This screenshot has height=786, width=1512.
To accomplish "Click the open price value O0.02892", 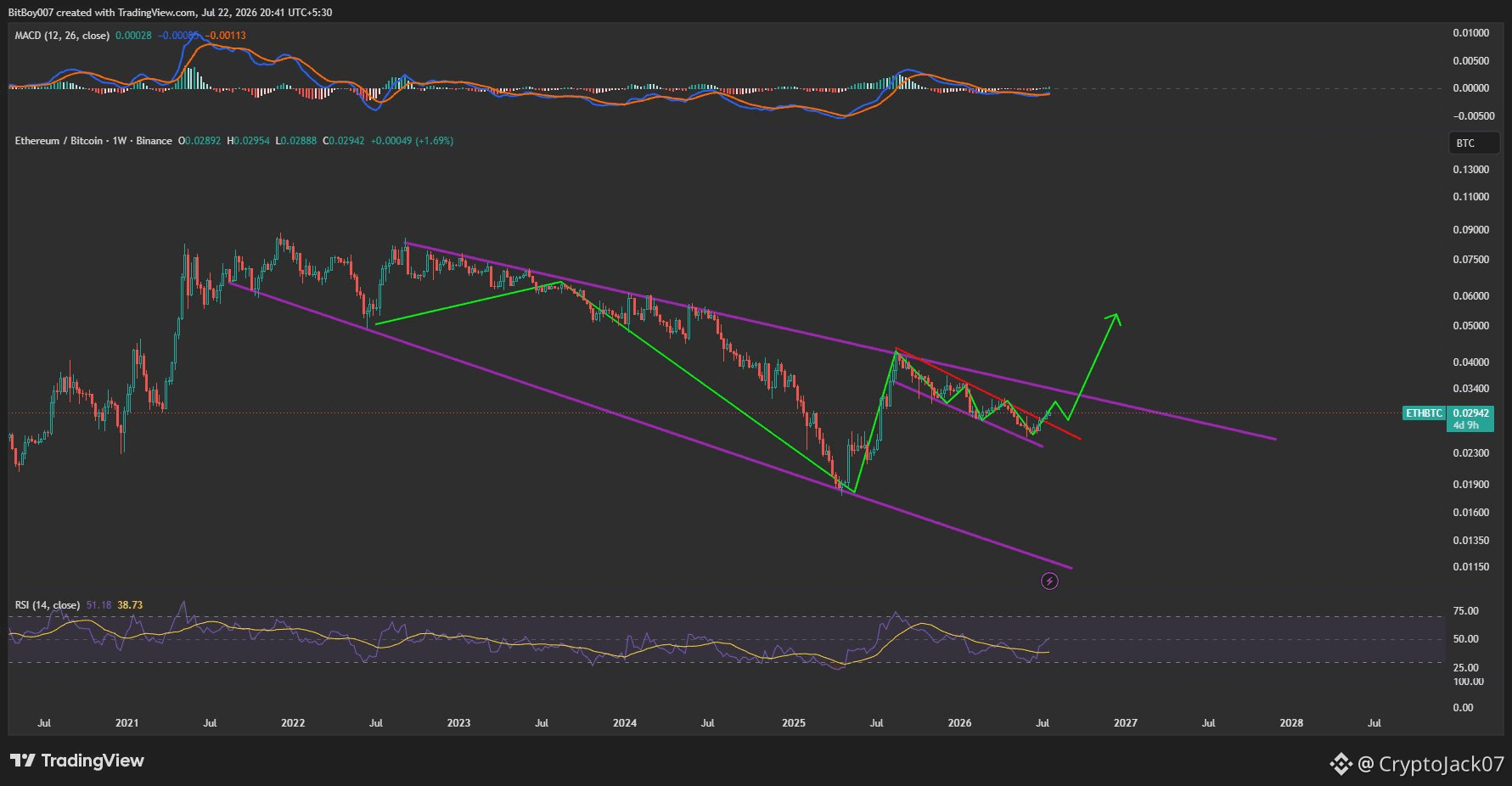I will [x=200, y=141].
